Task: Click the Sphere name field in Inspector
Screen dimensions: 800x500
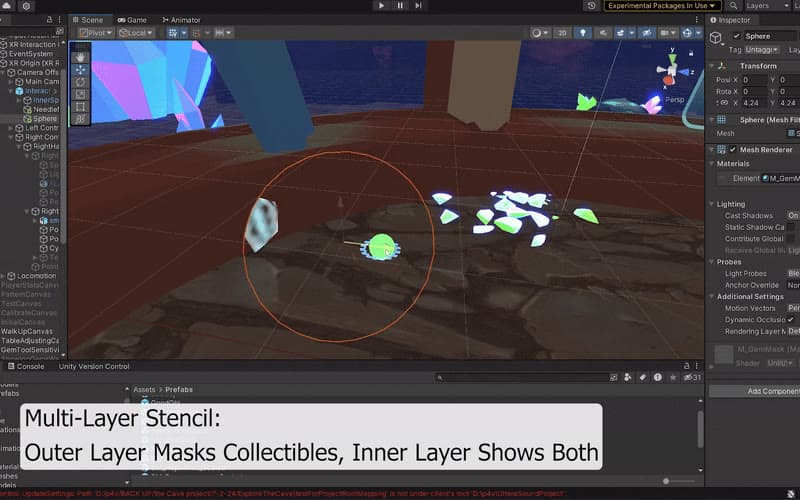Action: (x=771, y=36)
